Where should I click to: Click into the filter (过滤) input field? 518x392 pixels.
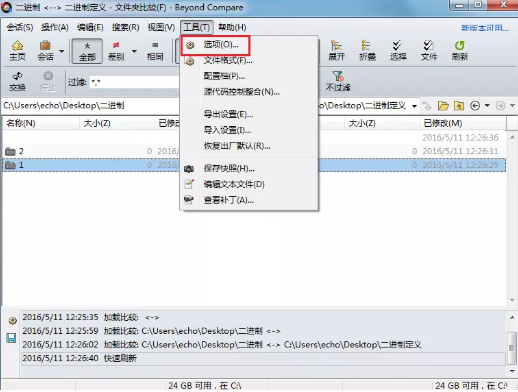tap(135, 82)
